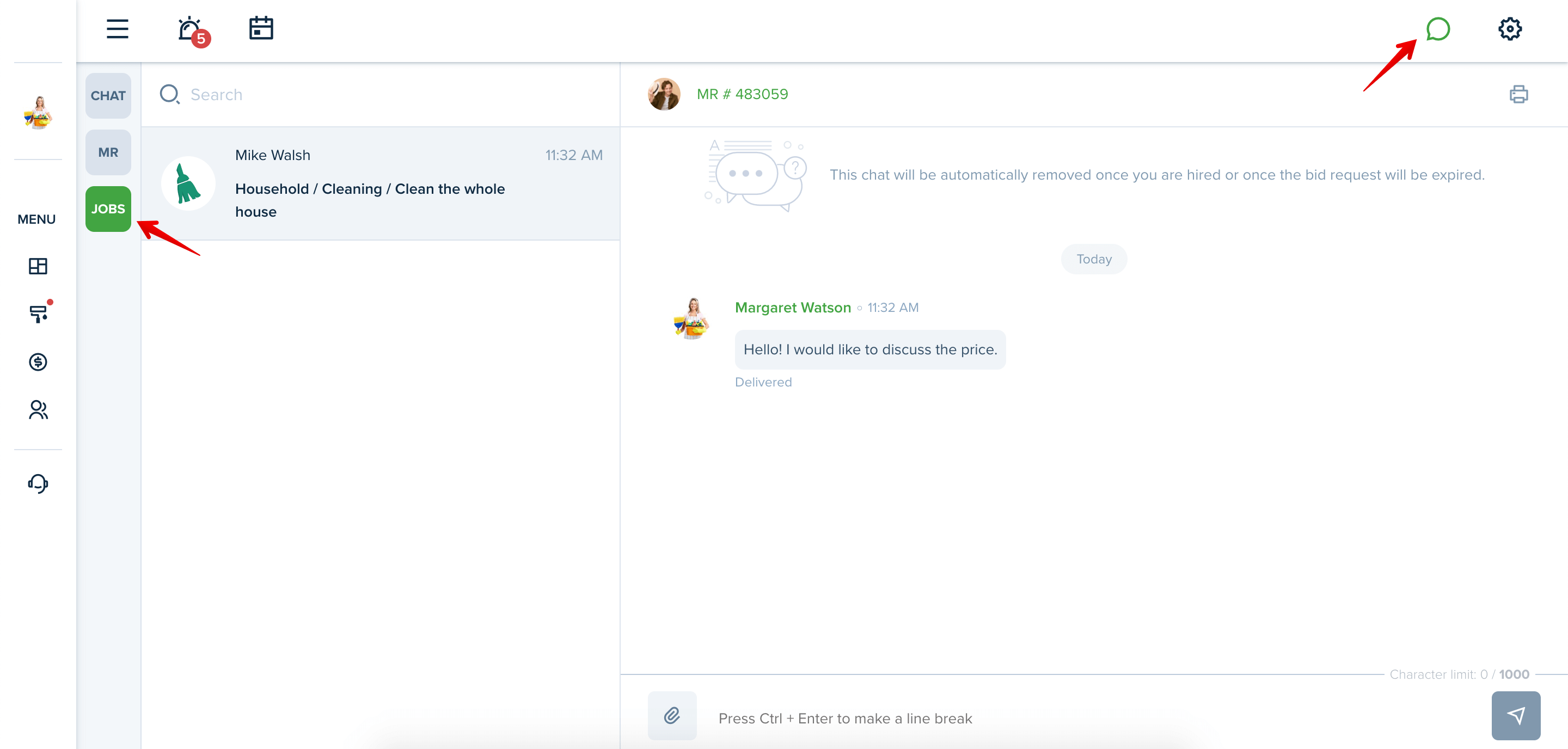Viewport: 1568px width, 749px height.
Task: Click the message text input box
Action: (1095, 718)
